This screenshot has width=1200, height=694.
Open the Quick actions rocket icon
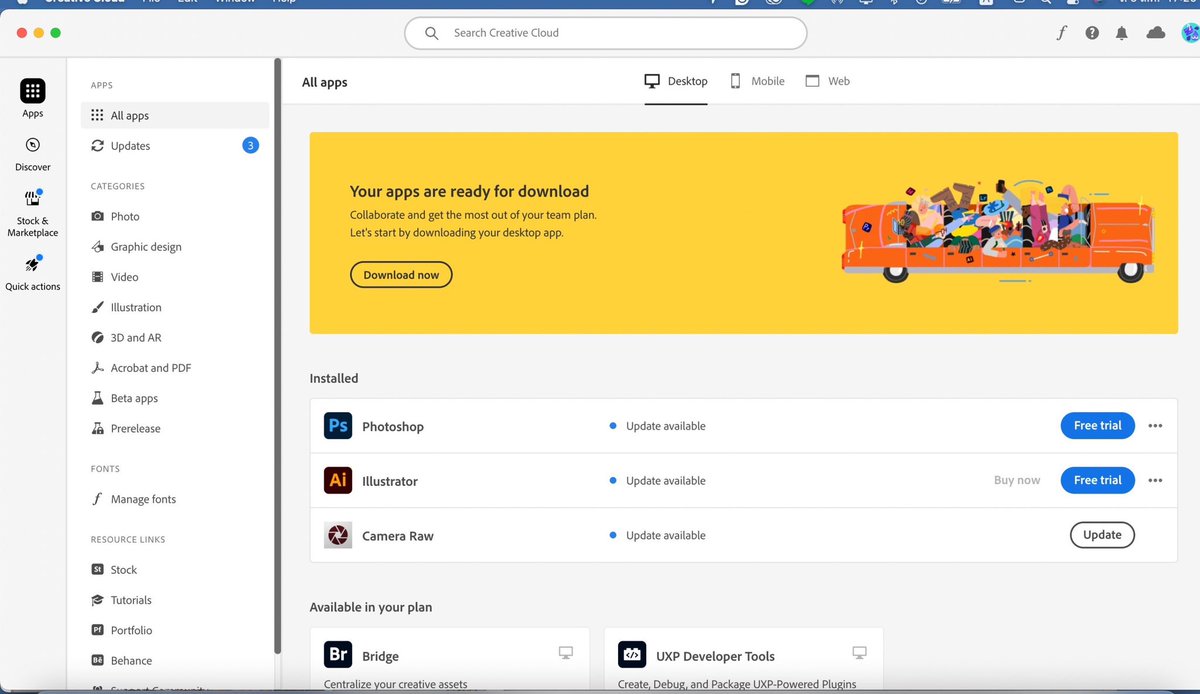pyautogui.click(x=33, y=265)
